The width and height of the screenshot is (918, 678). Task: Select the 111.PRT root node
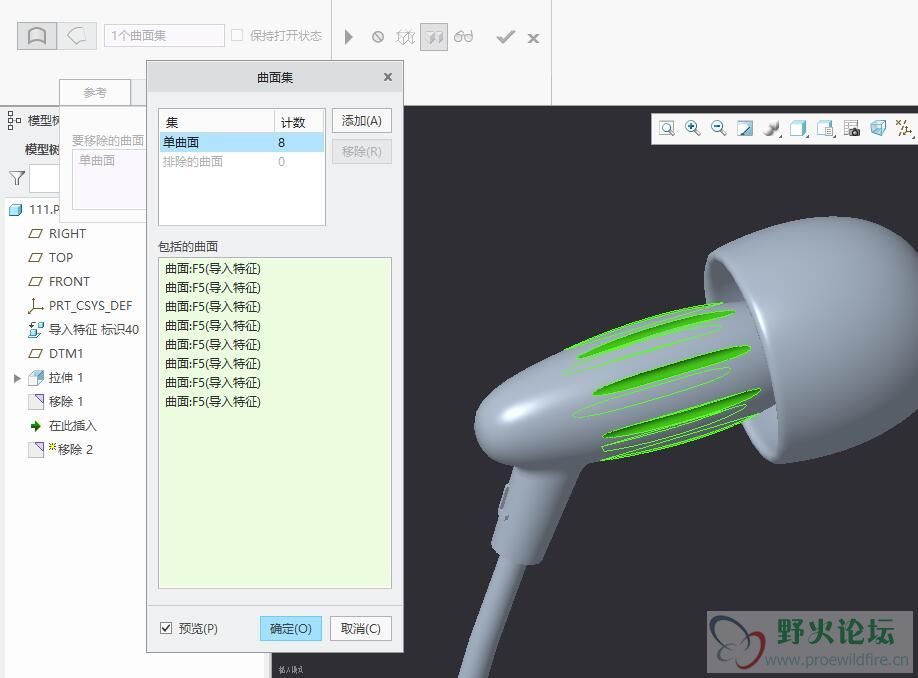pos(44,210)
